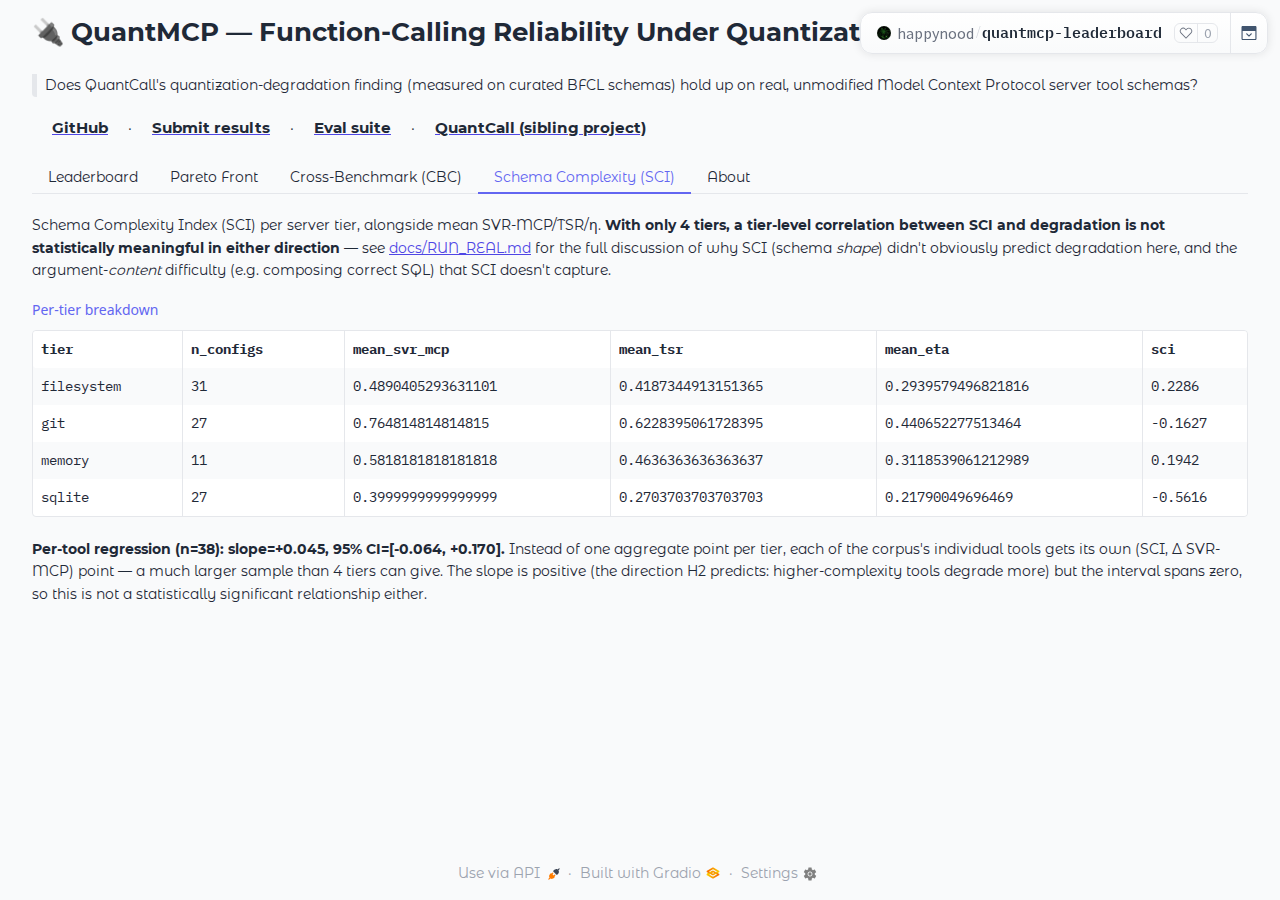
Task: Switch to the Leaderboard tab
Action: point(93,177)
